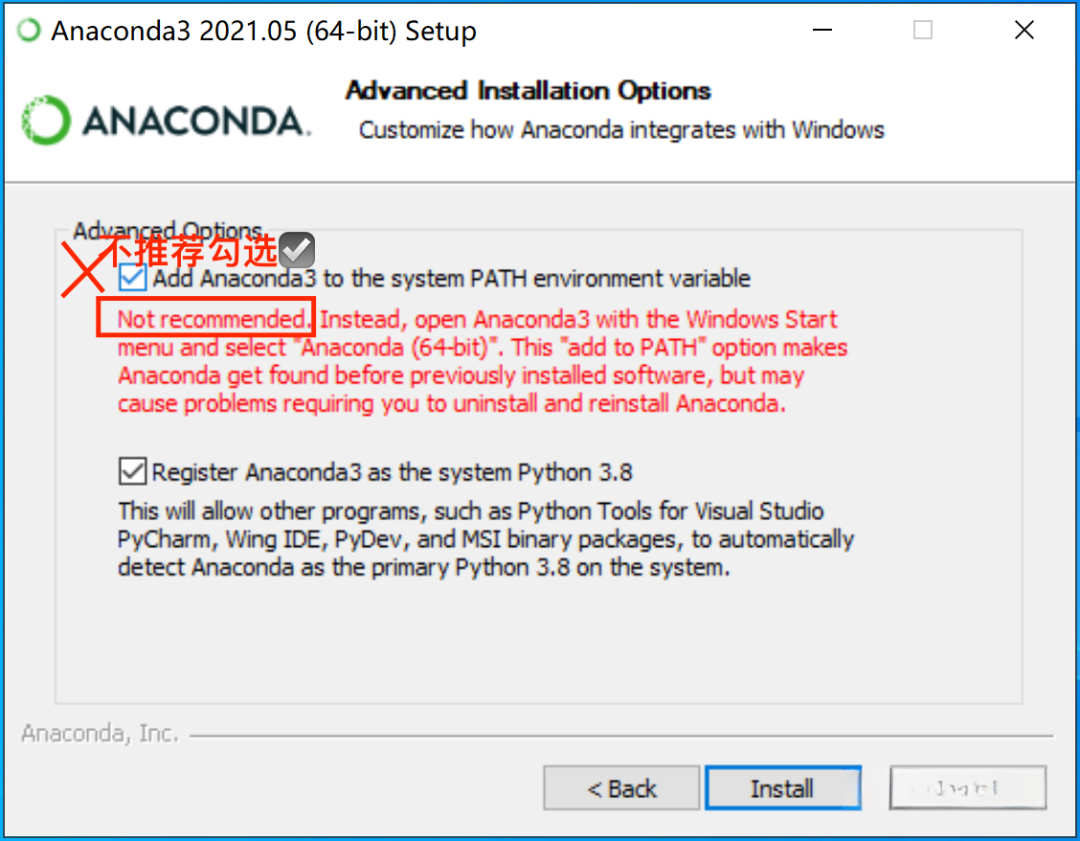Screen dimensions: 1080x841
Task: Click the boxed "Not recommended." warning text
Action: (x=206, y=319)
